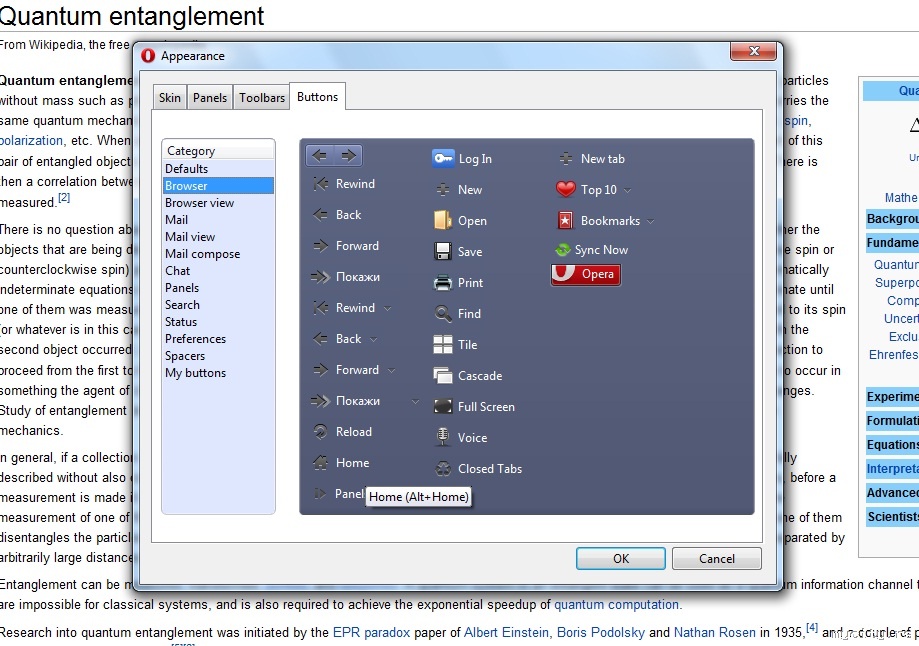The height and width of the screenshot is (646, 919).
Task: Click the Voice microphone icon
Action: click(x=443, y=437)
